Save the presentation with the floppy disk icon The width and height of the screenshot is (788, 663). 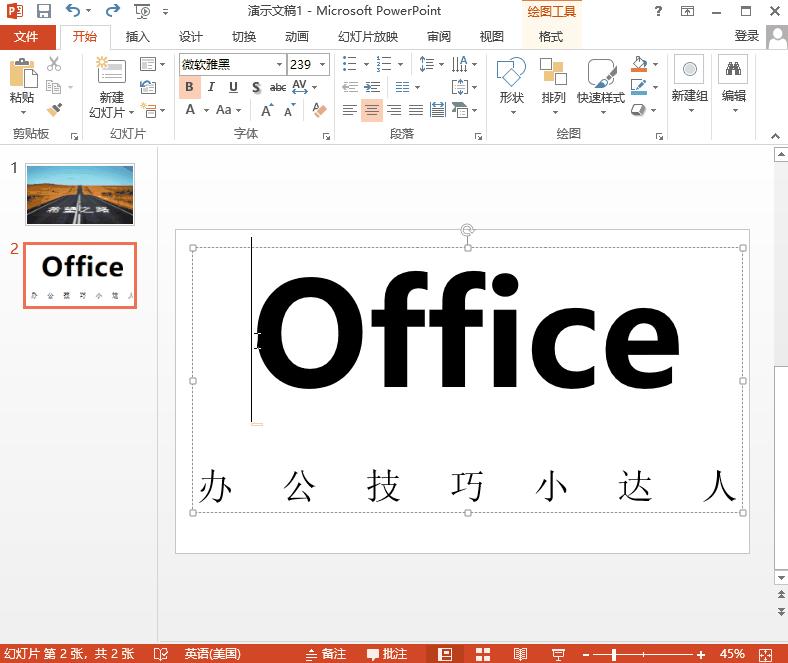(44, 11)
